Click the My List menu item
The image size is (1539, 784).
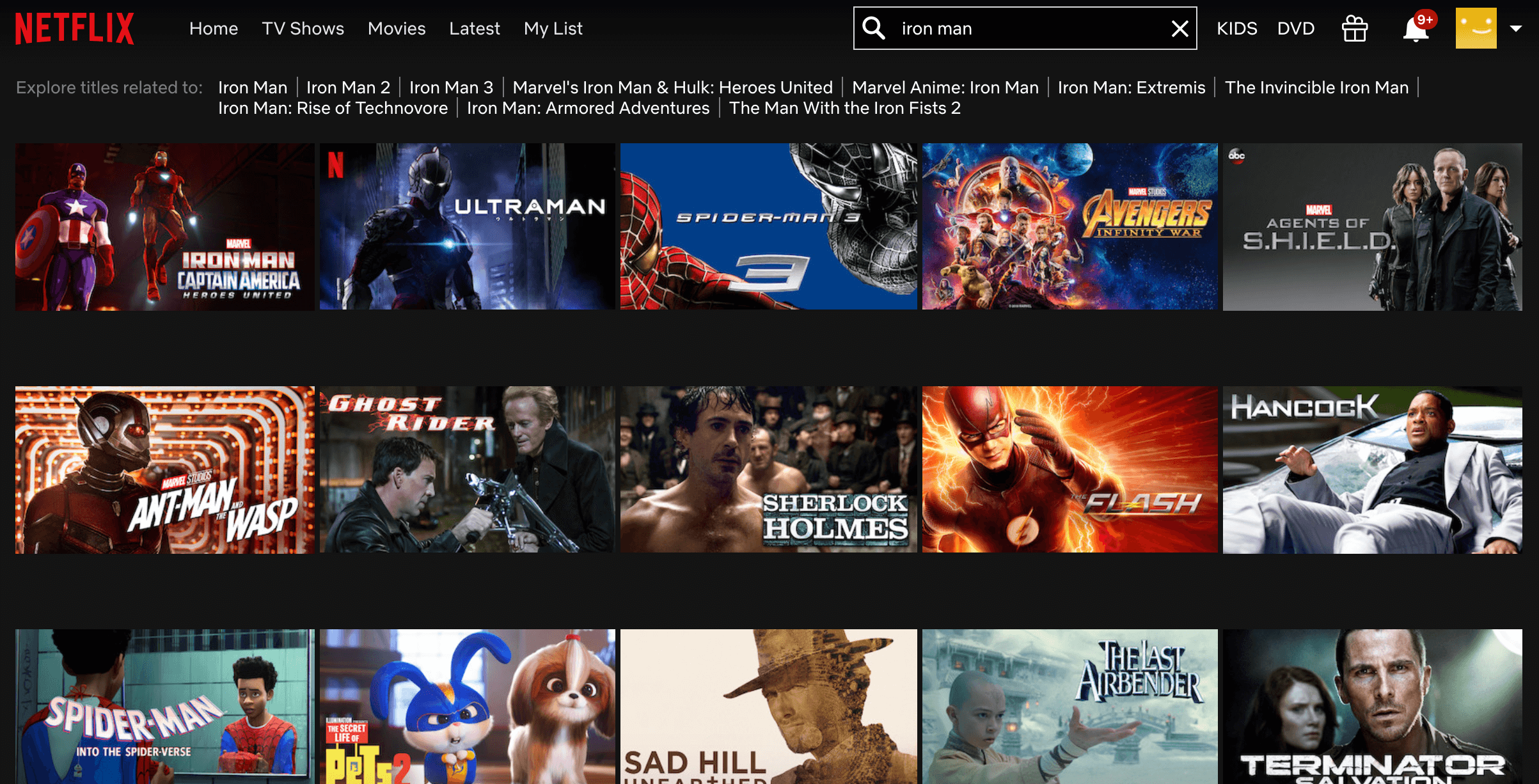(x=554, y=28)
